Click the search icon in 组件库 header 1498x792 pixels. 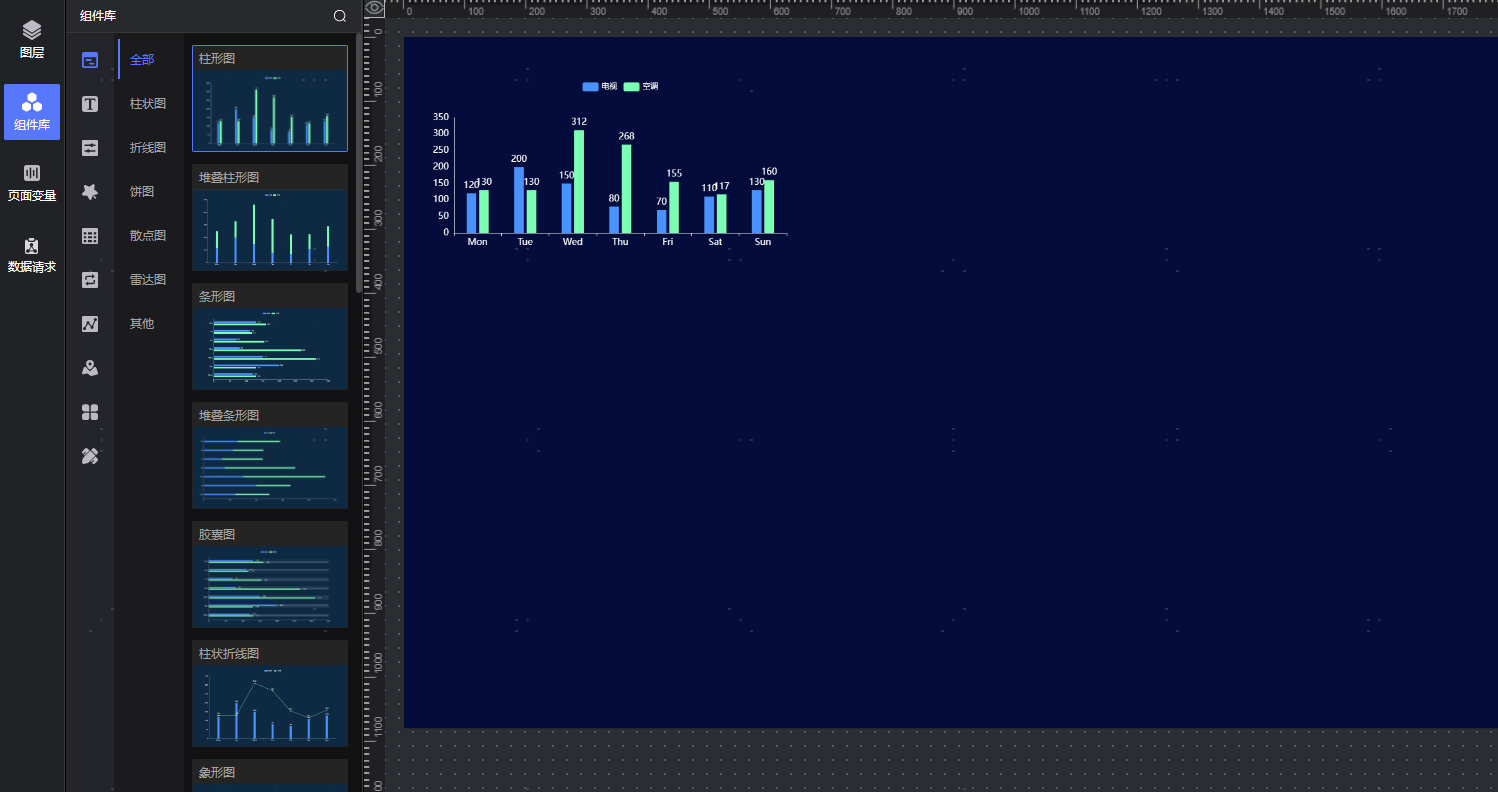tap(340, 16)
